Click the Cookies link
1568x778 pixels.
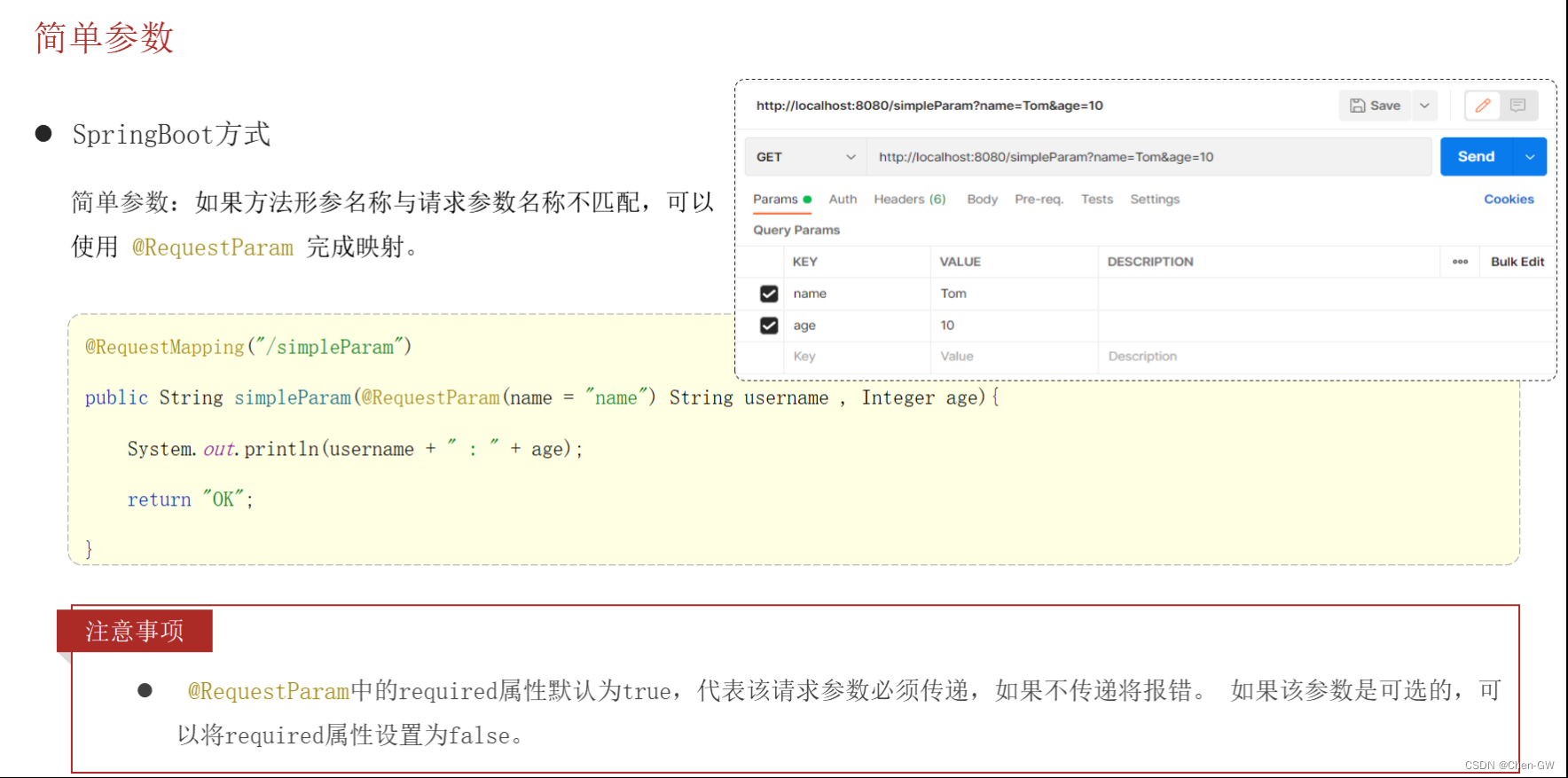point(1509,200)
